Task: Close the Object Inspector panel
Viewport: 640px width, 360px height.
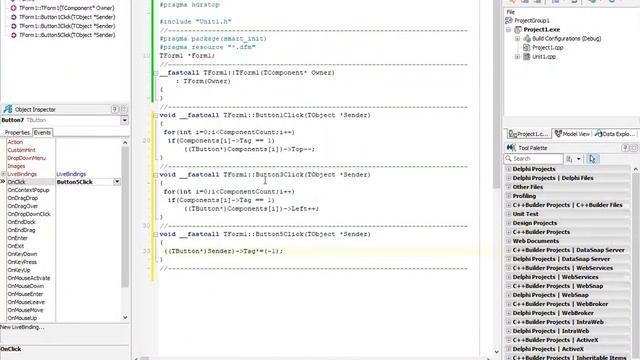Action: point(124,109)
